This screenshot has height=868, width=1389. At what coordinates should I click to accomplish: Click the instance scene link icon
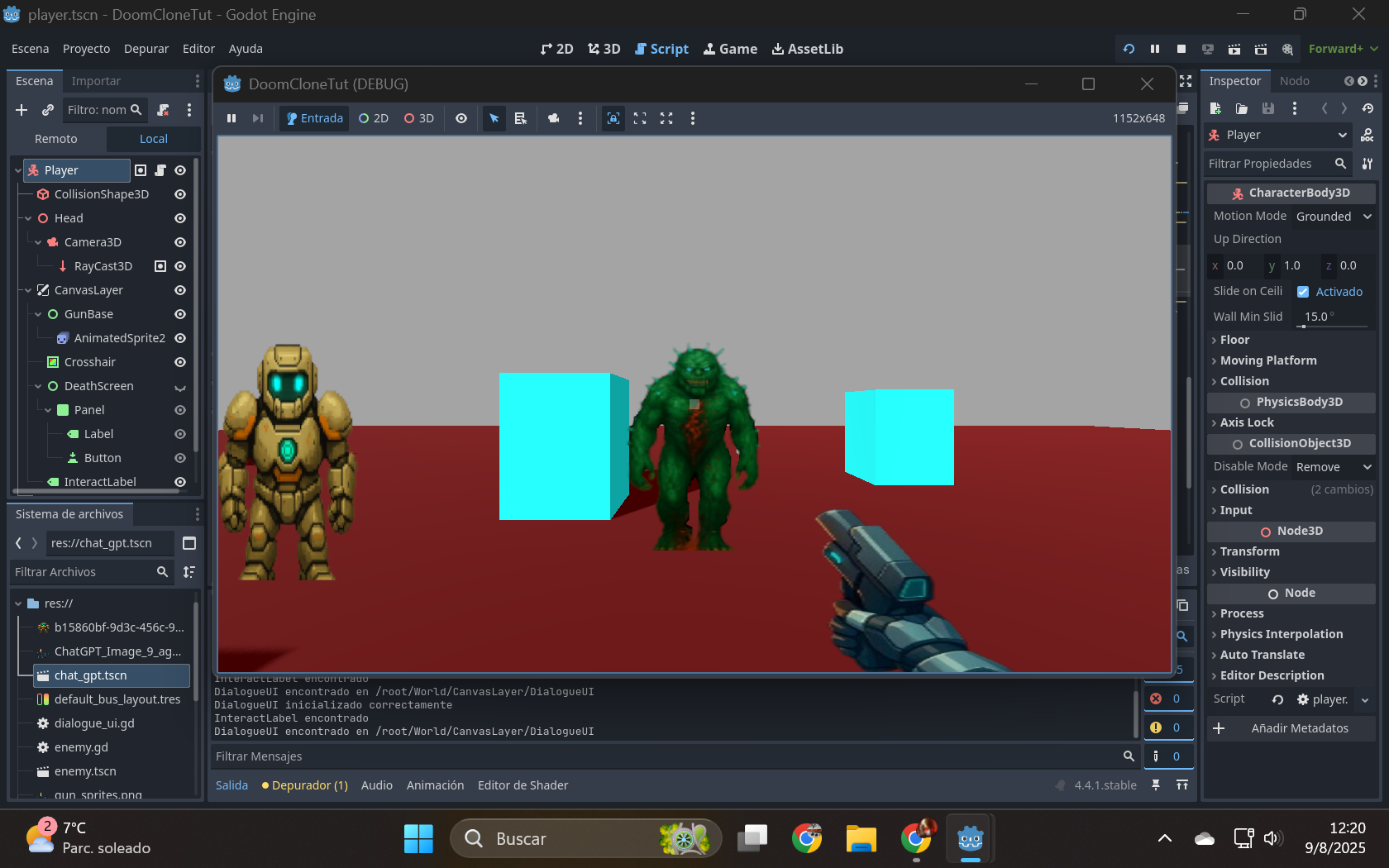48,110
